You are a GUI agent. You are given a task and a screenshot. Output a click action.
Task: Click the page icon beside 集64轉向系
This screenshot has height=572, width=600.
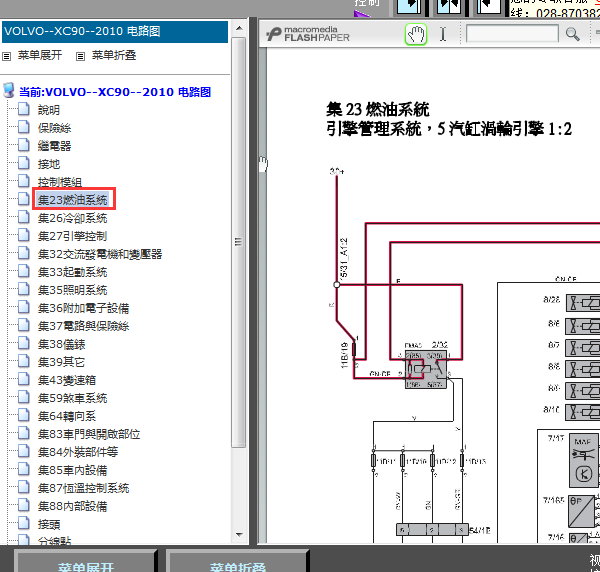click(24, 414)
